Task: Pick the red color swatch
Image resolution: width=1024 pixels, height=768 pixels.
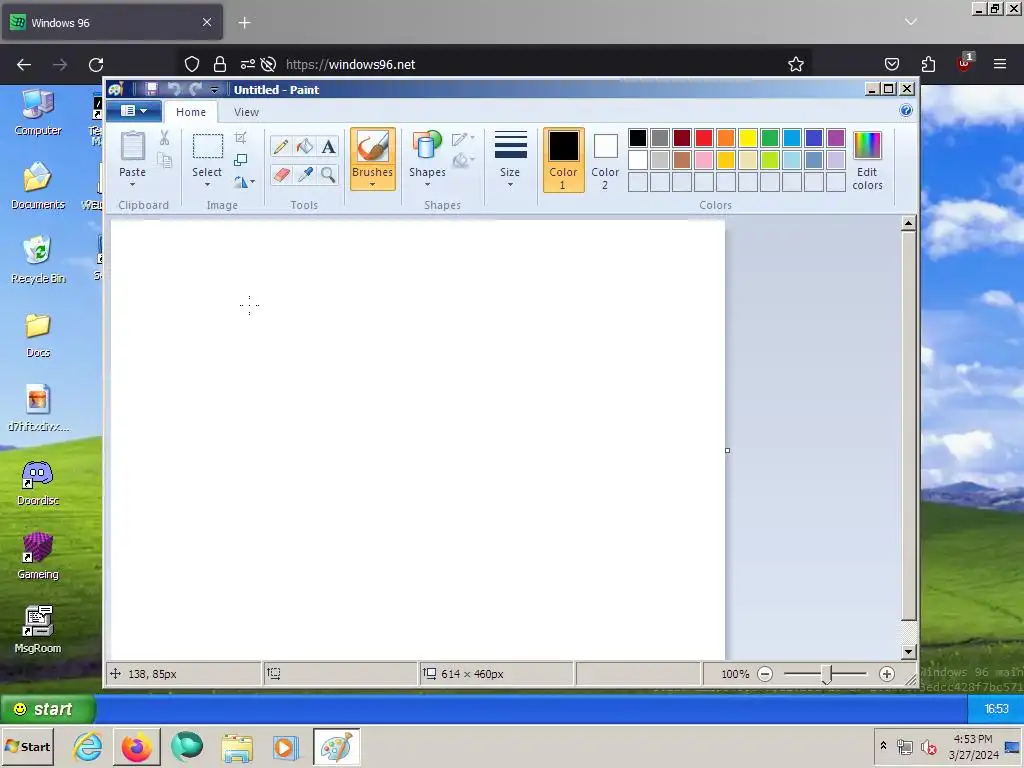Action: click(x=704, y=138)
